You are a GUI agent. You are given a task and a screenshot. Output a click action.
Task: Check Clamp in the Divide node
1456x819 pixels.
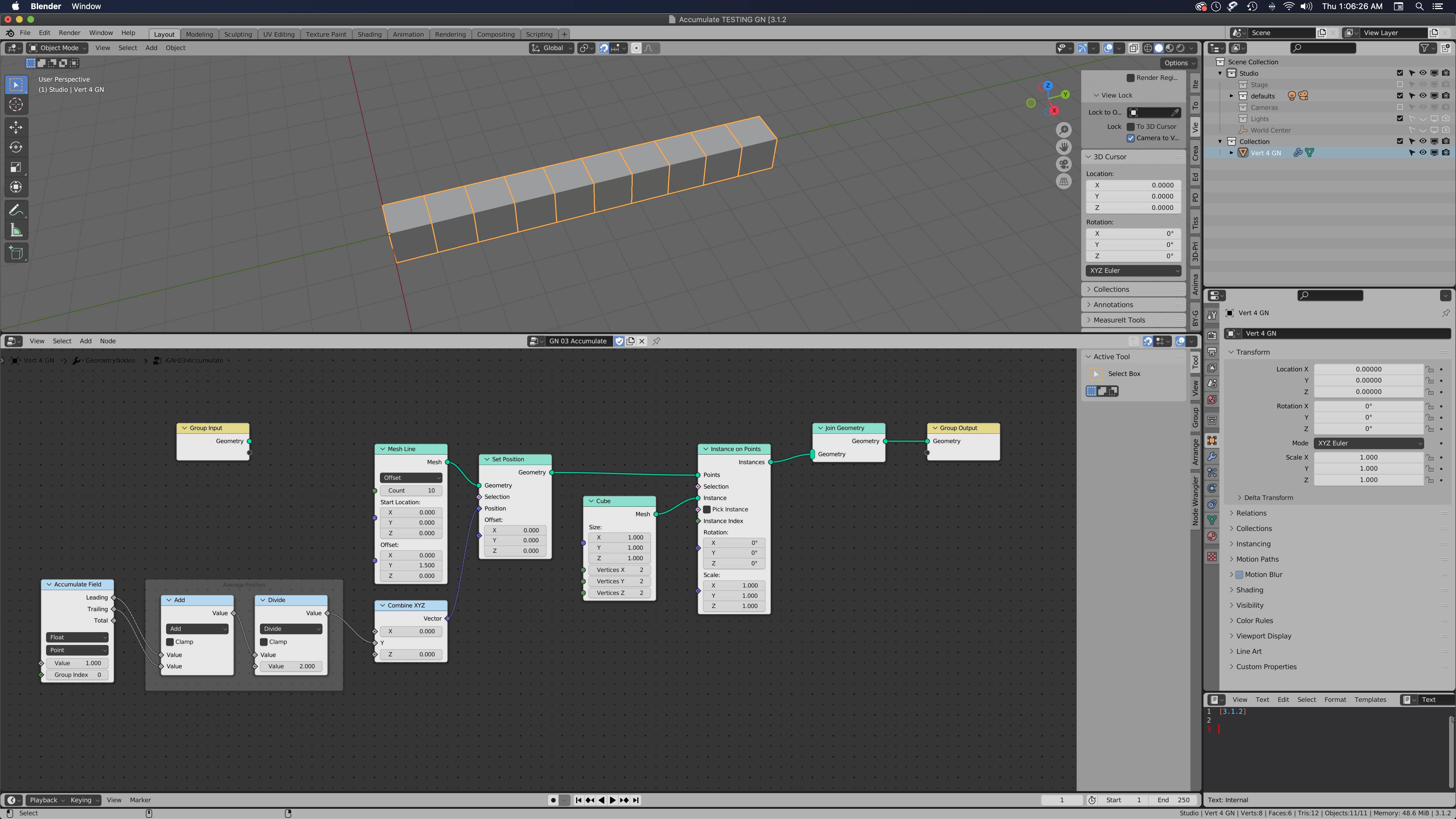(263, 642)
